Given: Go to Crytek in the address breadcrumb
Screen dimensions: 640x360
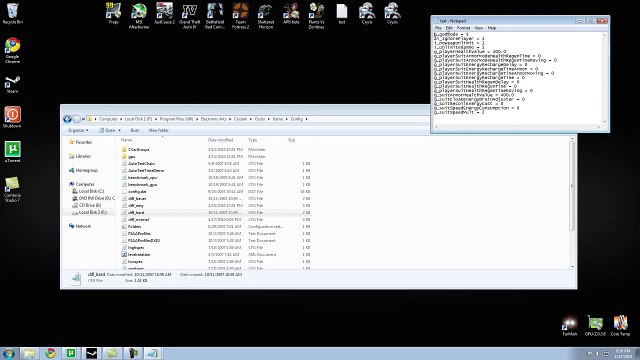Looking at the screenshot, I should tap(240, 119).
